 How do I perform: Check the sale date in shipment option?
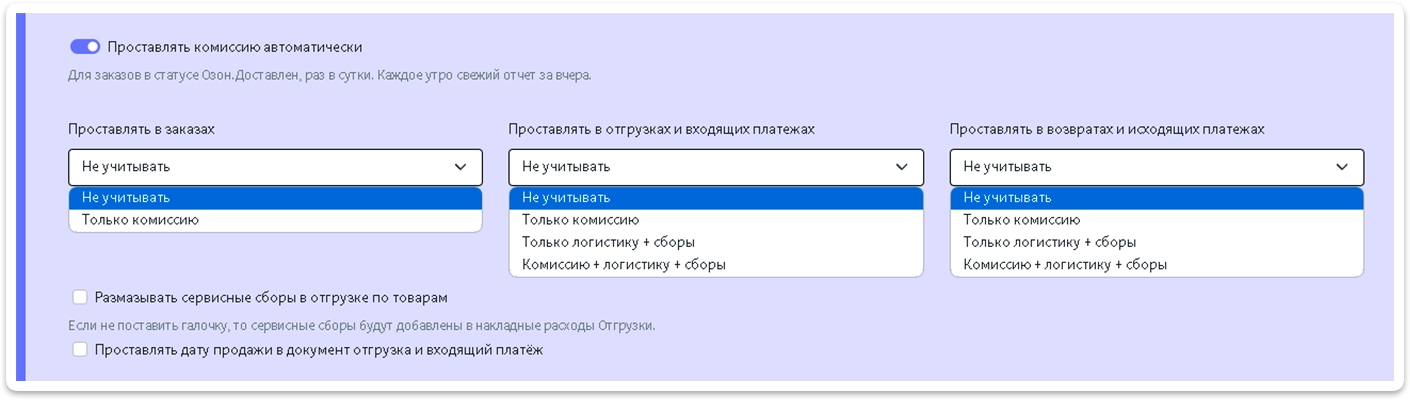80,350
